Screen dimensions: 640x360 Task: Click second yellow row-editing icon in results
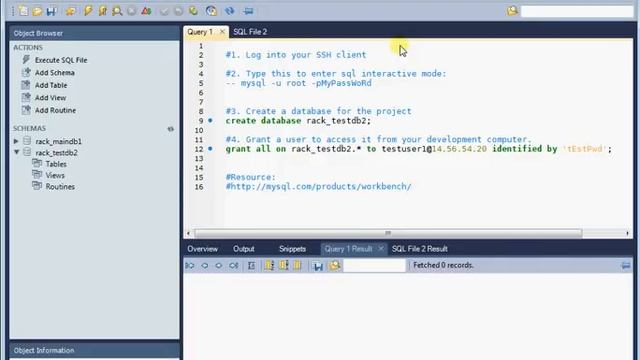[x=284, y=265]
